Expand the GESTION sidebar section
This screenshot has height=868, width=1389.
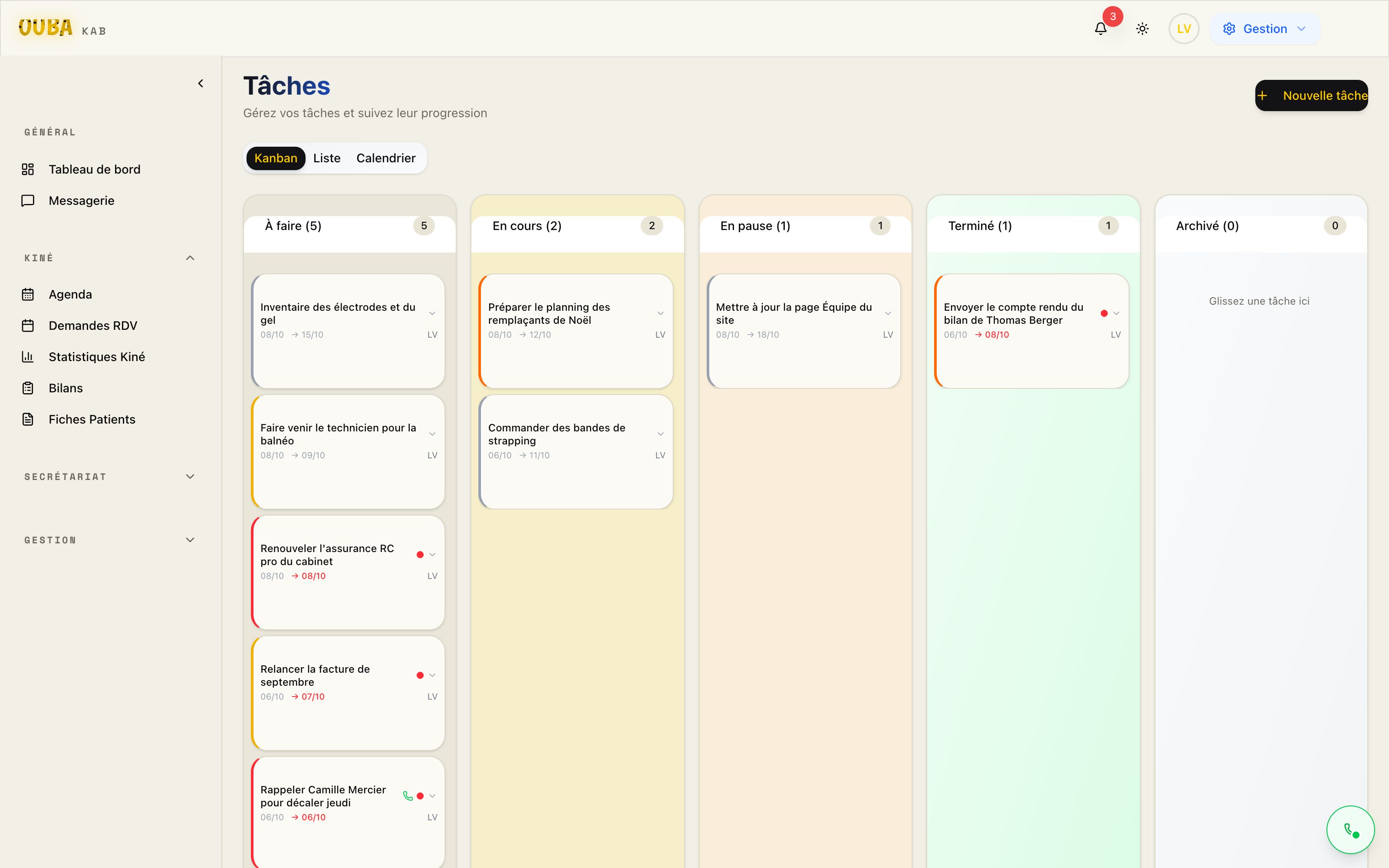click(x=190, y=539)
